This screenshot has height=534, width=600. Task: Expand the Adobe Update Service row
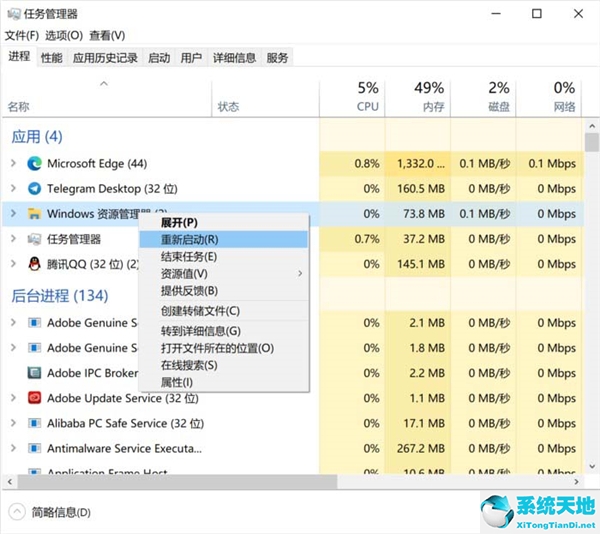tap(13, 398)
